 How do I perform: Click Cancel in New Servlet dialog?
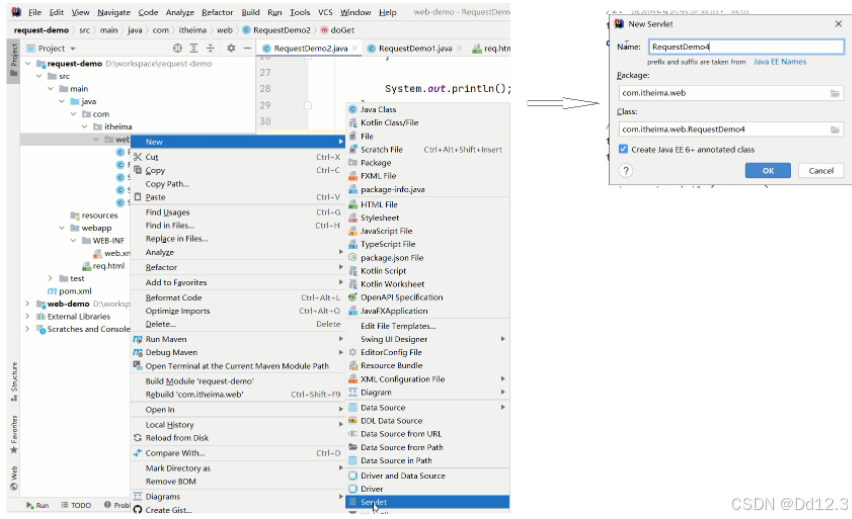[x=820, y=171]
